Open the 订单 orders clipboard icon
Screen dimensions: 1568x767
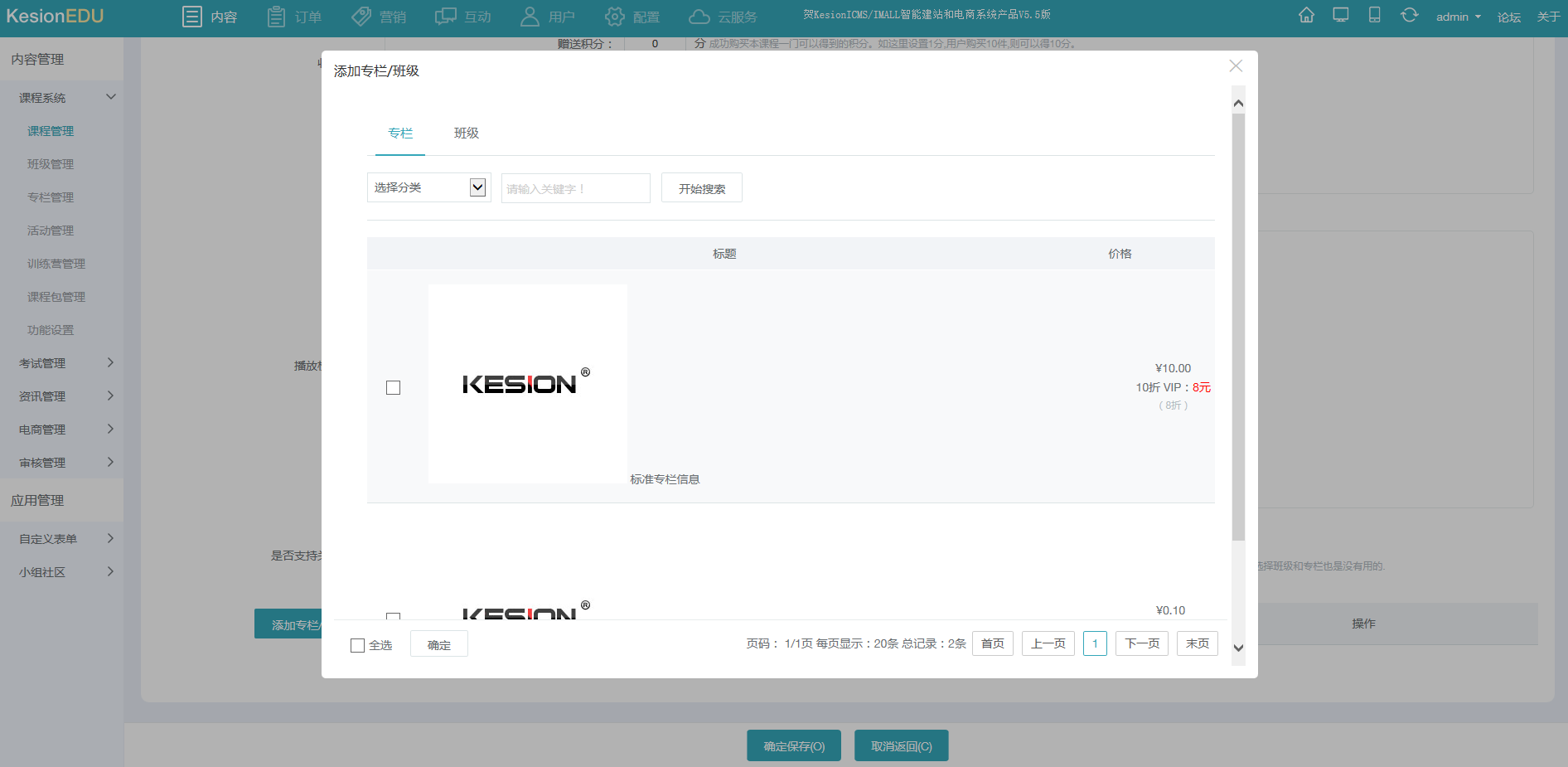click(x=276, y=17)
